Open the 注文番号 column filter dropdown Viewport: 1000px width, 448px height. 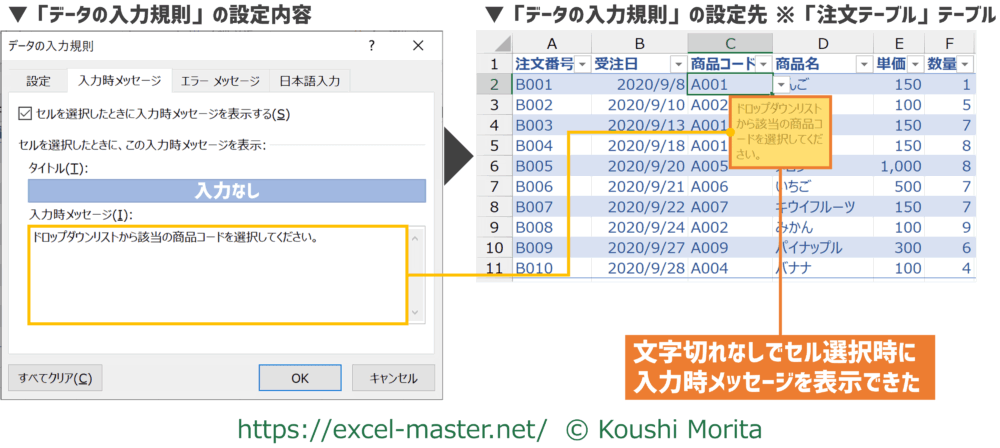pyautogui.click(x=580, y=64)
